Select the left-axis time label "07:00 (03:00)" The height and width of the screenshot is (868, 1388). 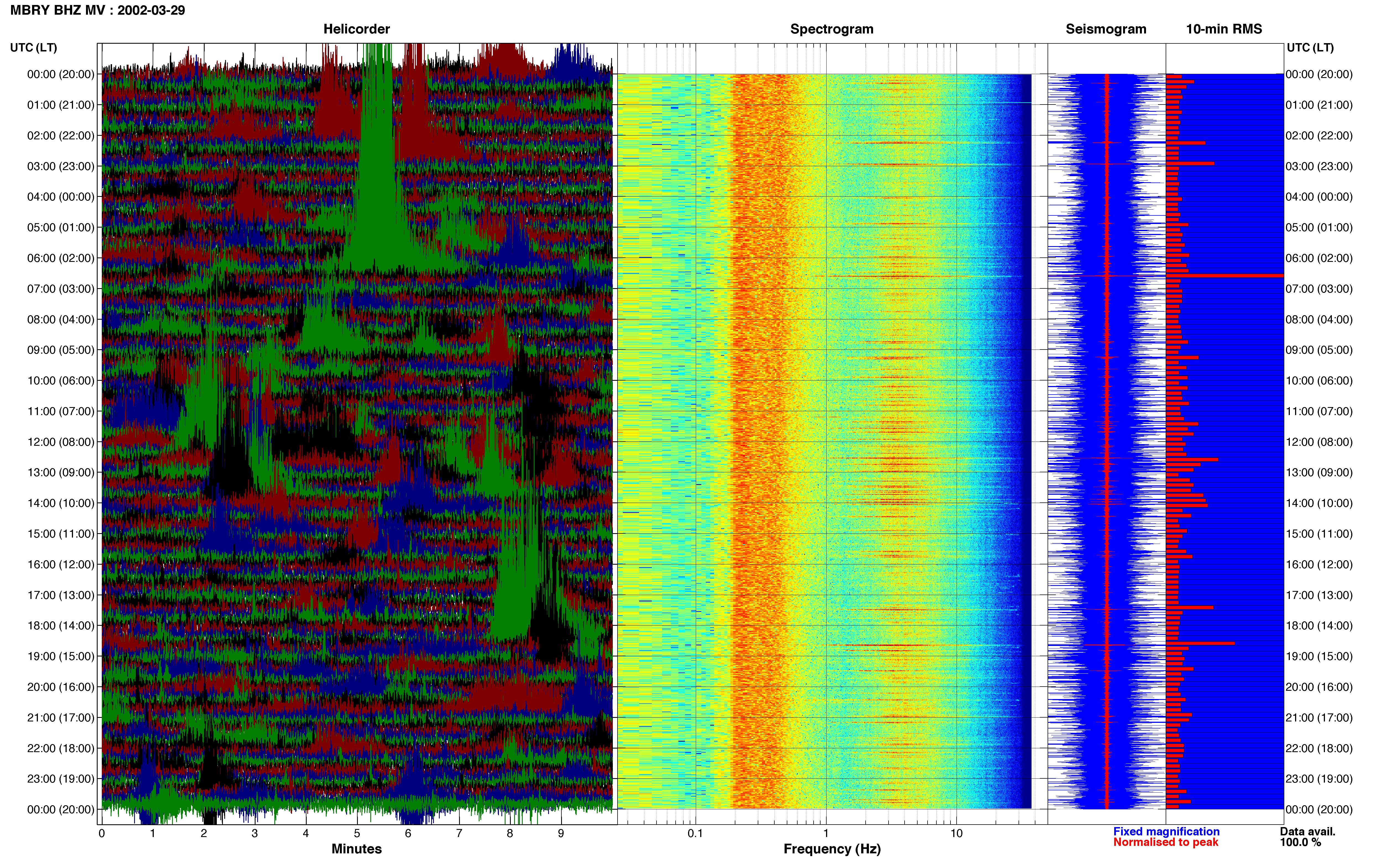(61, 289)
